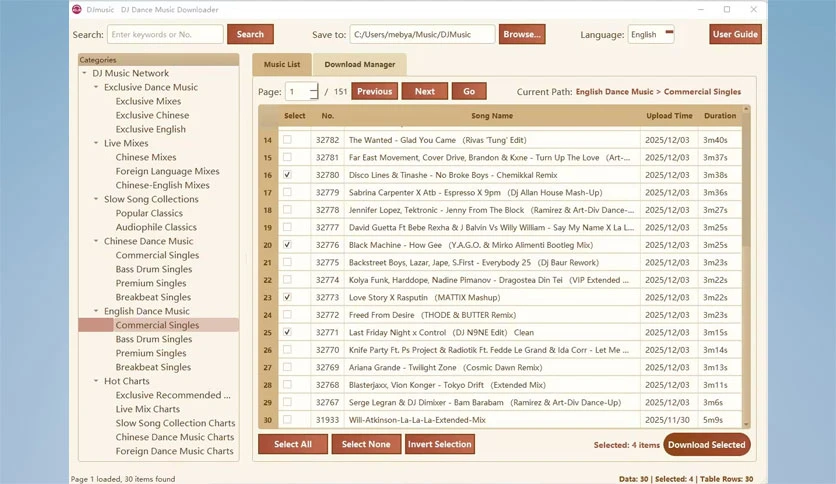Click scroll-down arrow of the song table

(x=746, y=424)
